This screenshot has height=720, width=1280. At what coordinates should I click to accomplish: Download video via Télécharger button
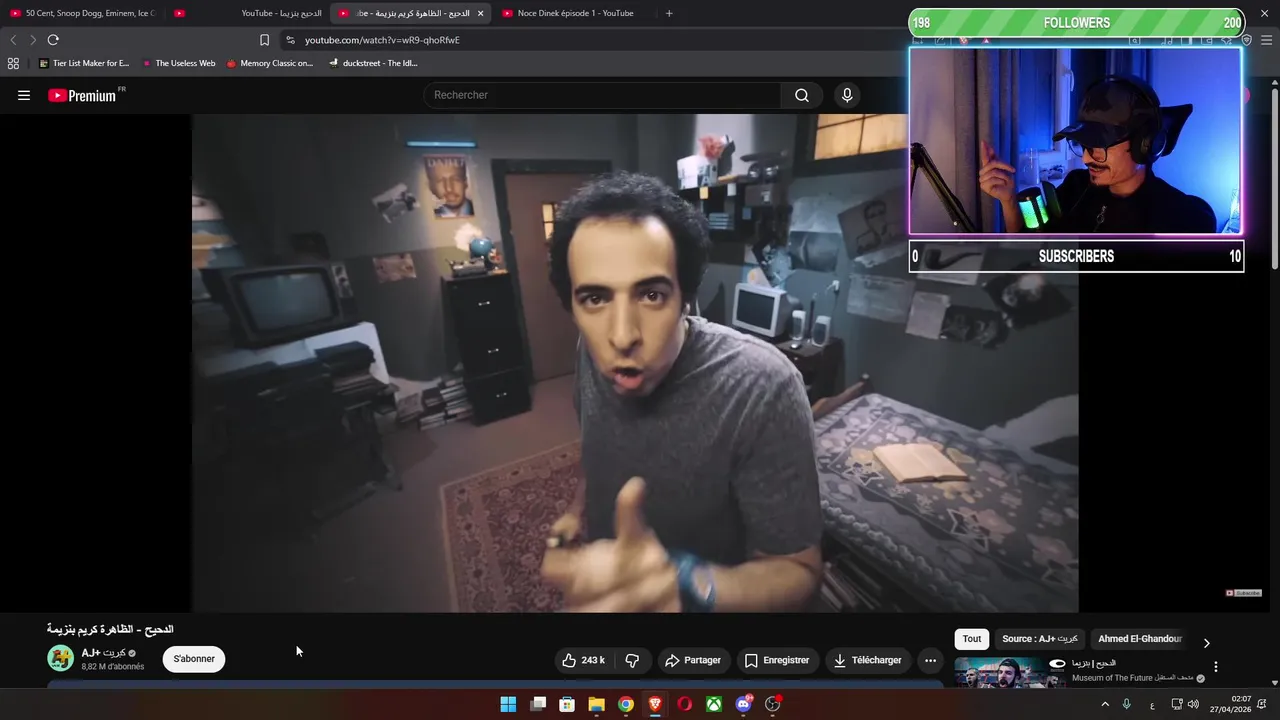pos(868,660)
